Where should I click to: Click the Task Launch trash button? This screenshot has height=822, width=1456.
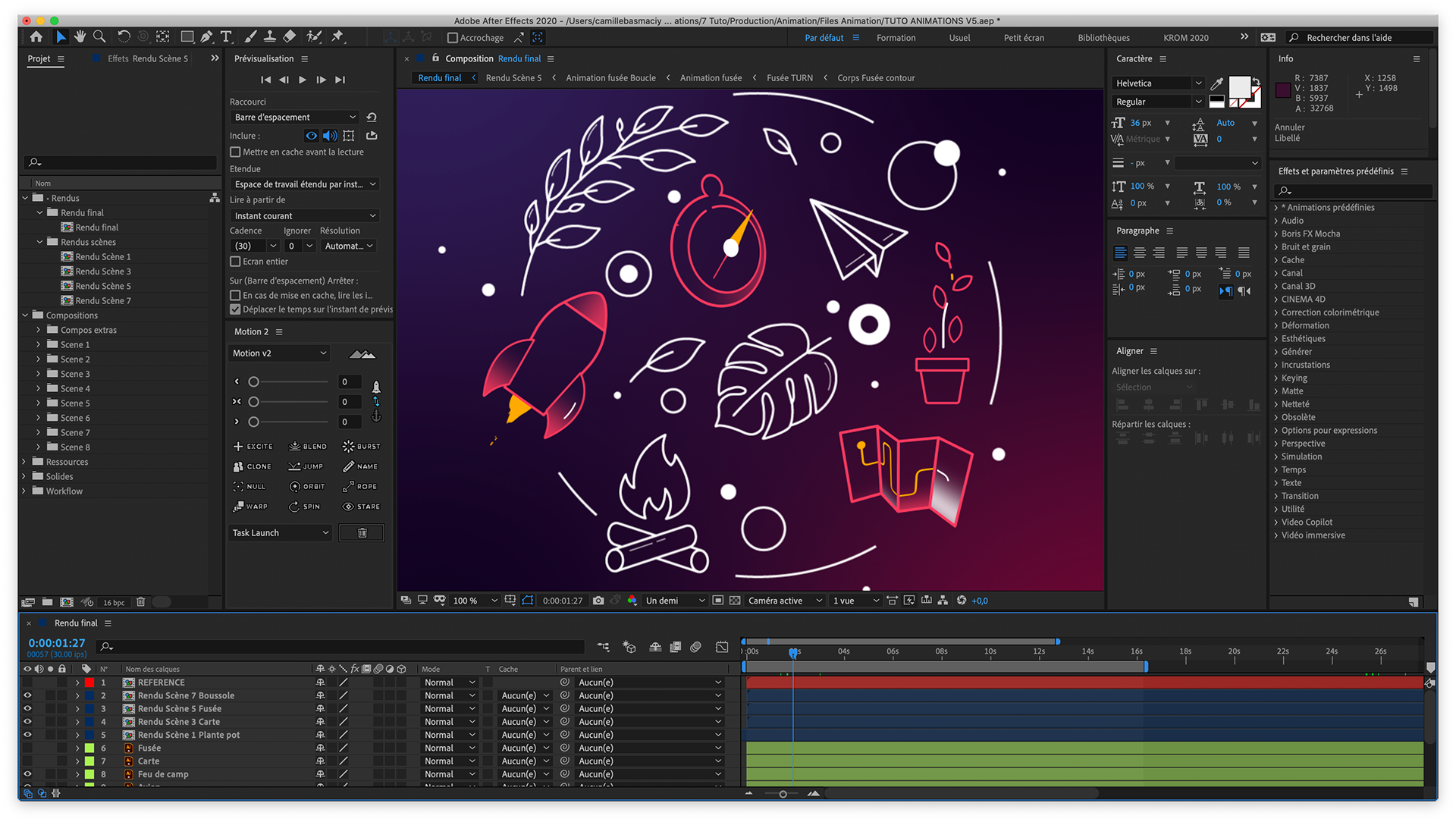(362, 533)
